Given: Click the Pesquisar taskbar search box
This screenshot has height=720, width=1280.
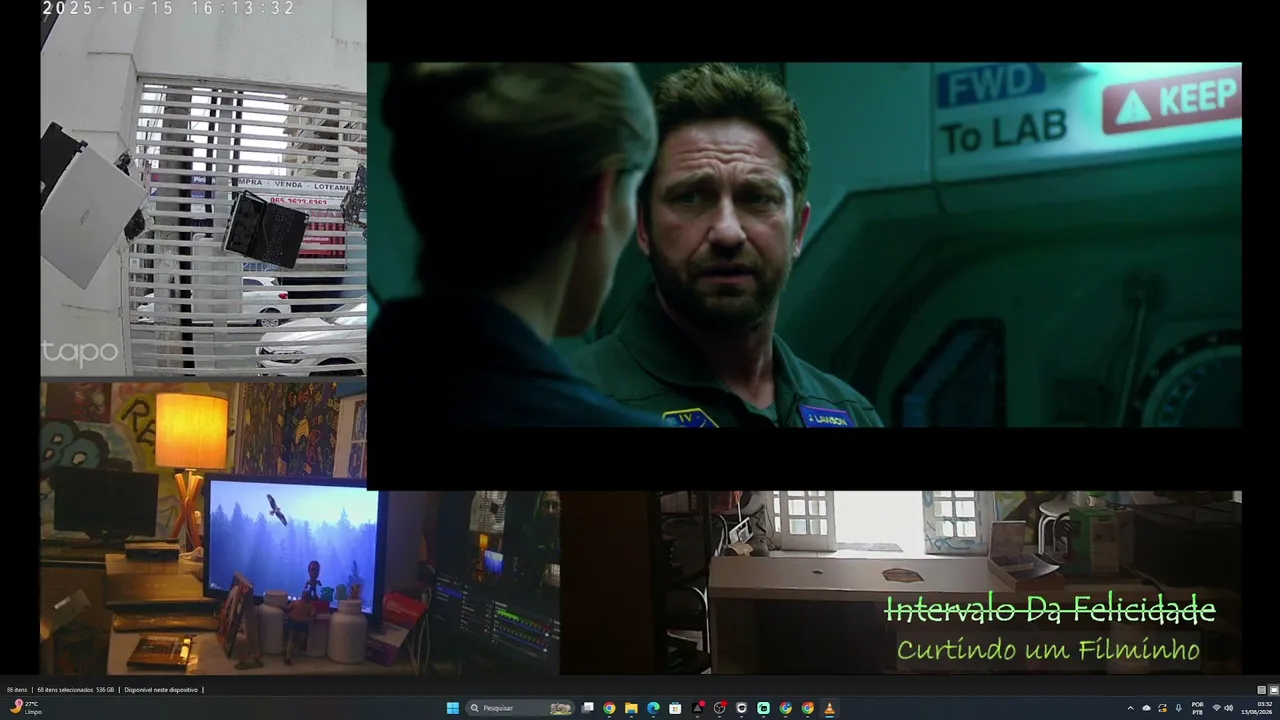Looking at the screenshot, I should (521, 708).
